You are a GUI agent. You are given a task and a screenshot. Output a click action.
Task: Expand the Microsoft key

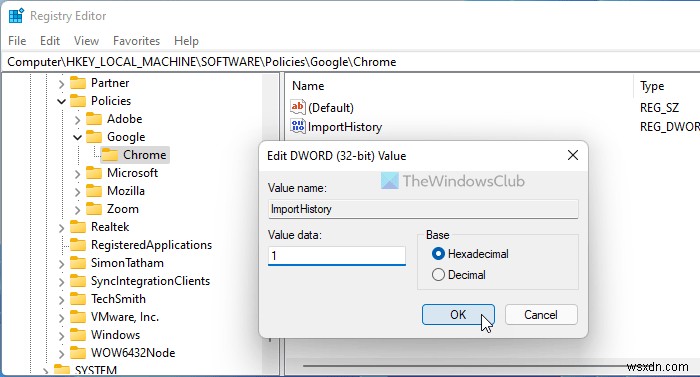[x=77, y=173]
